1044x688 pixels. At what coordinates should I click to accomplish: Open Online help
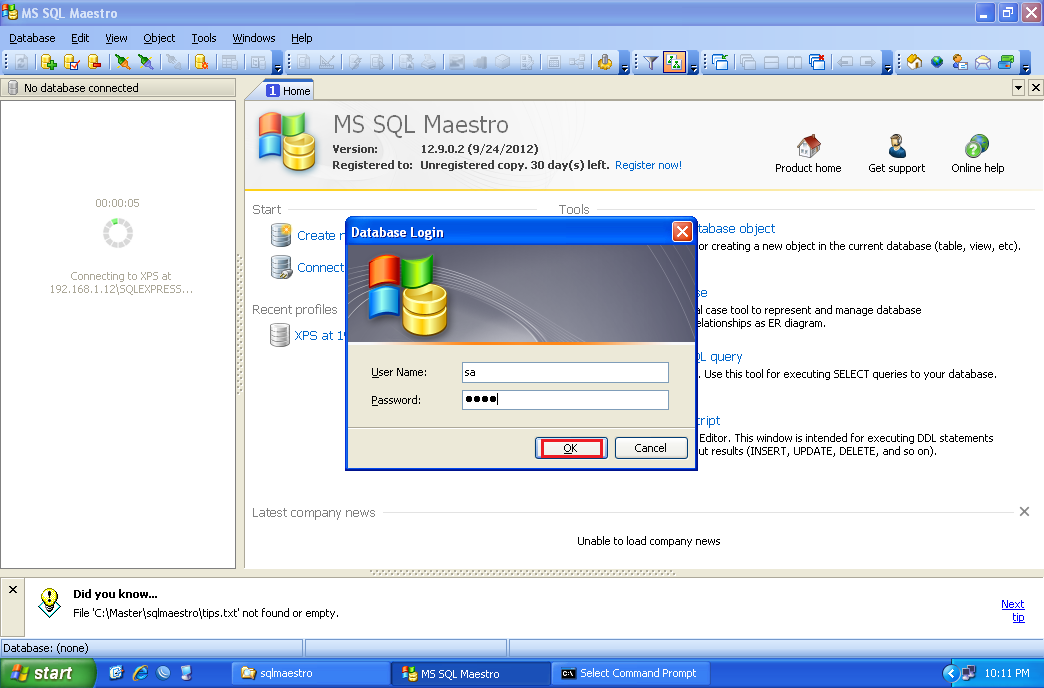point(977,154)
